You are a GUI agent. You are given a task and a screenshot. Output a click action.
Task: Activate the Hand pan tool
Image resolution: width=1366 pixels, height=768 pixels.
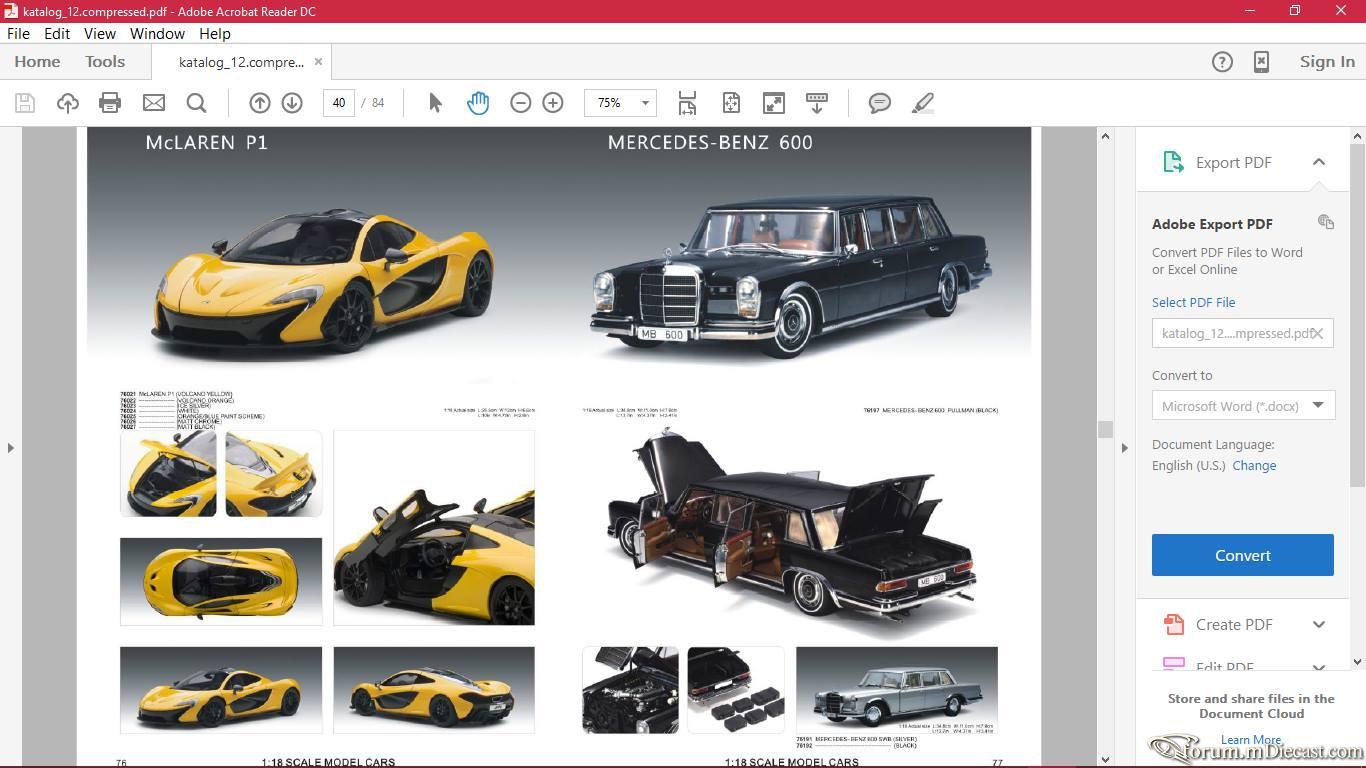click(x=478, y=103)
